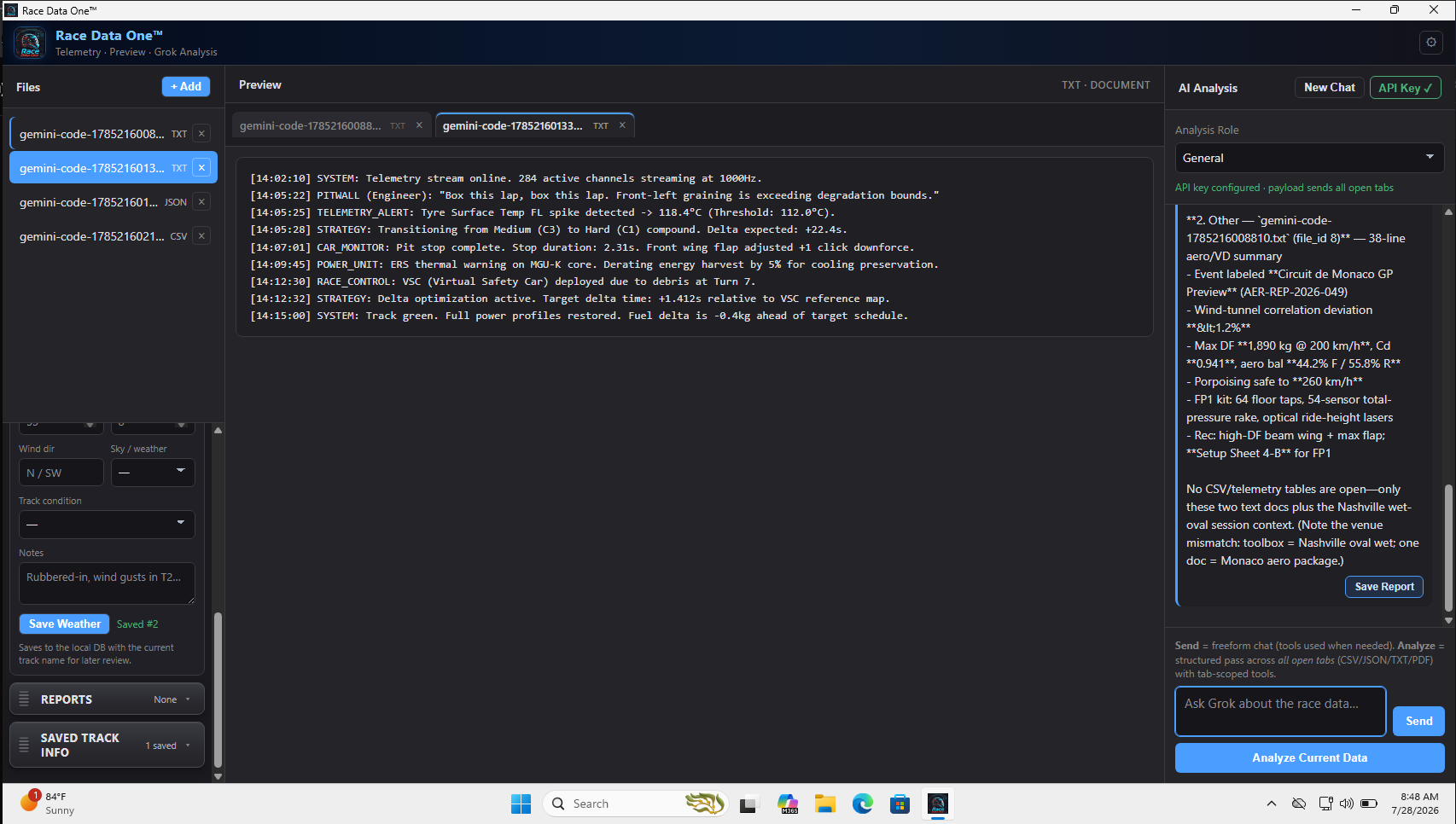Remove the JSON file from Files list

point(201,201)
